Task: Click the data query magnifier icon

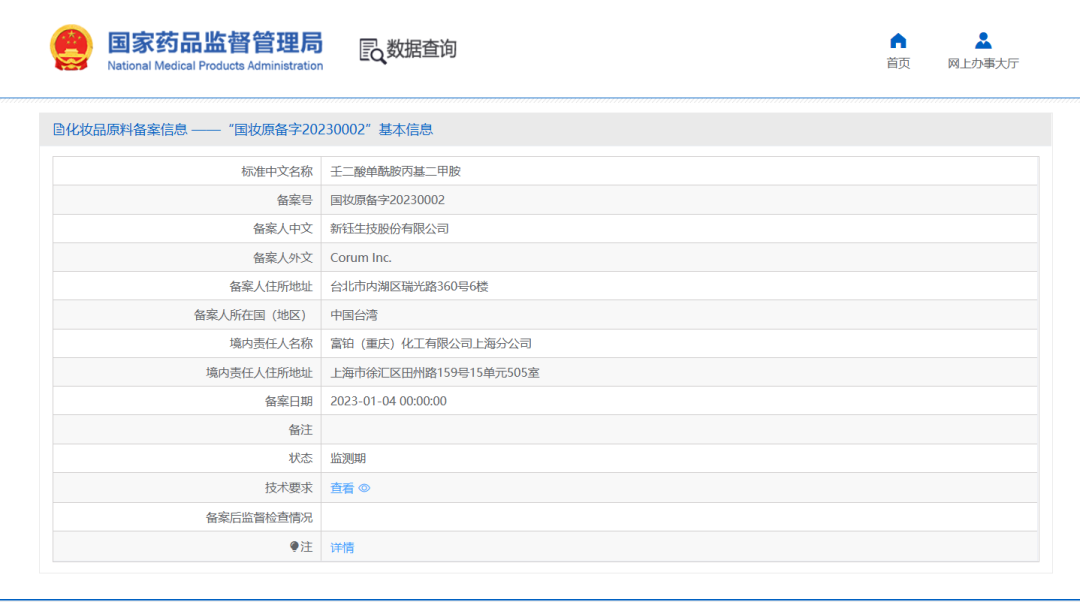Action: pos(373,51)
